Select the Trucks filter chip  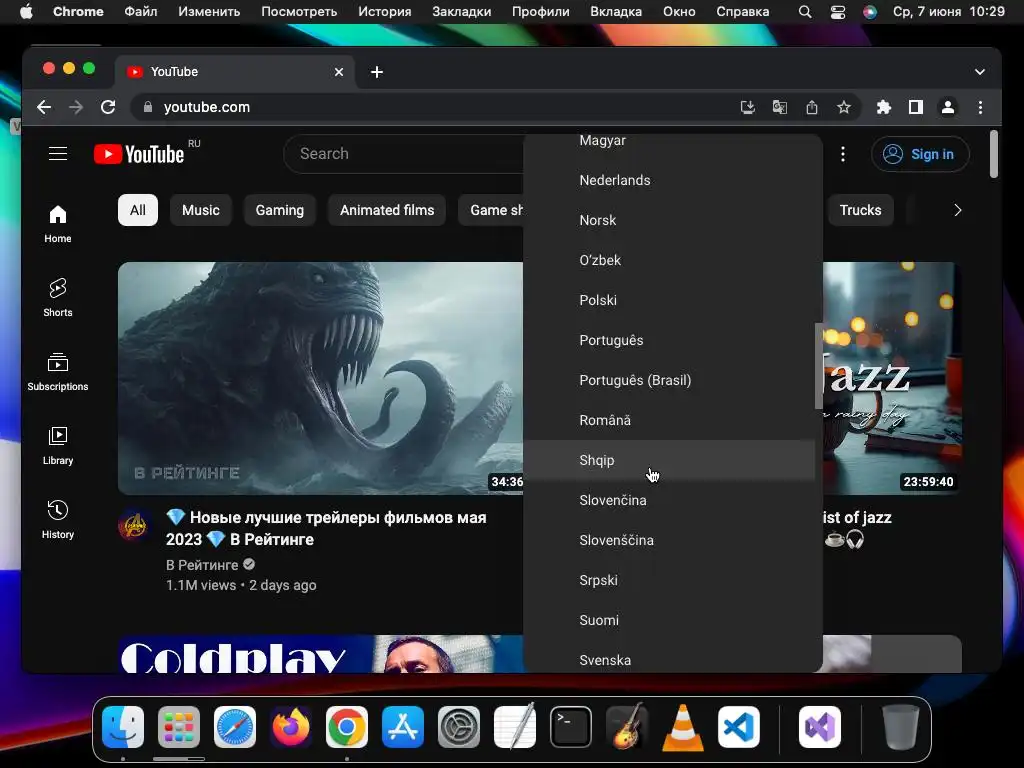point(860,210)
